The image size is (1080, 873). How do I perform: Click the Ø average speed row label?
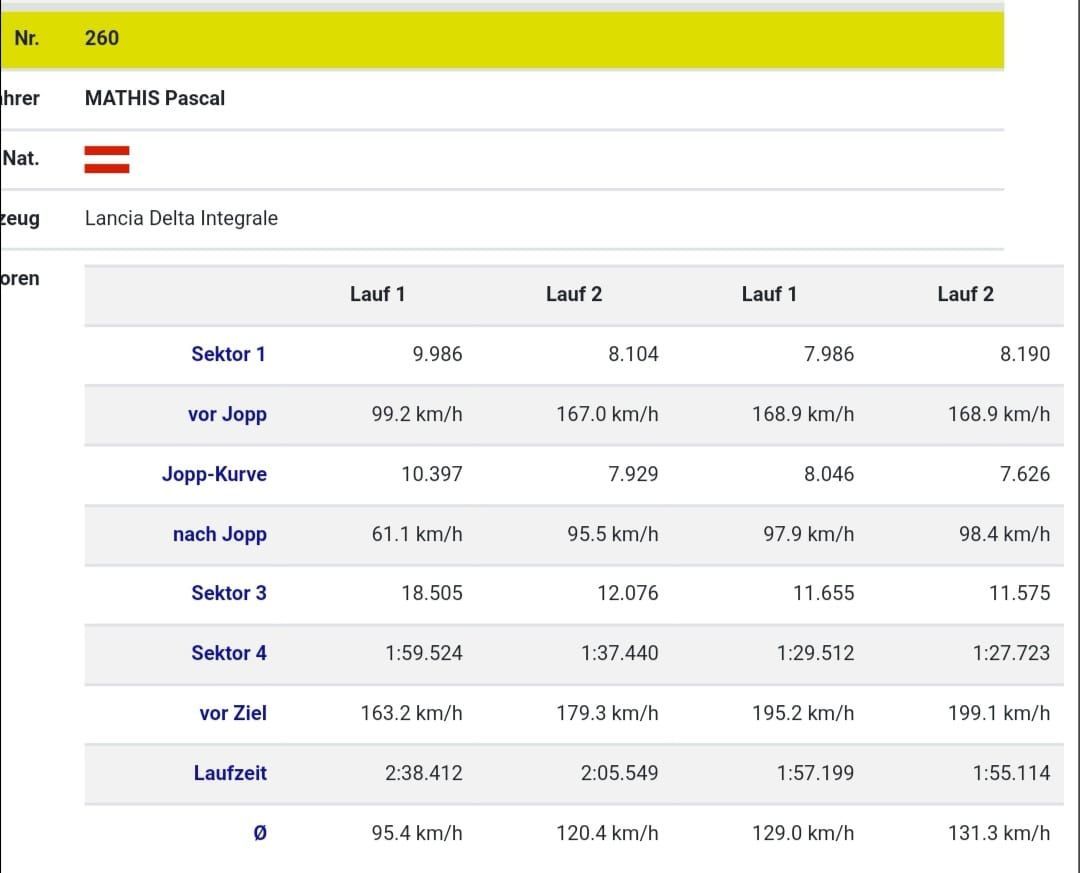tap(260, 833)
